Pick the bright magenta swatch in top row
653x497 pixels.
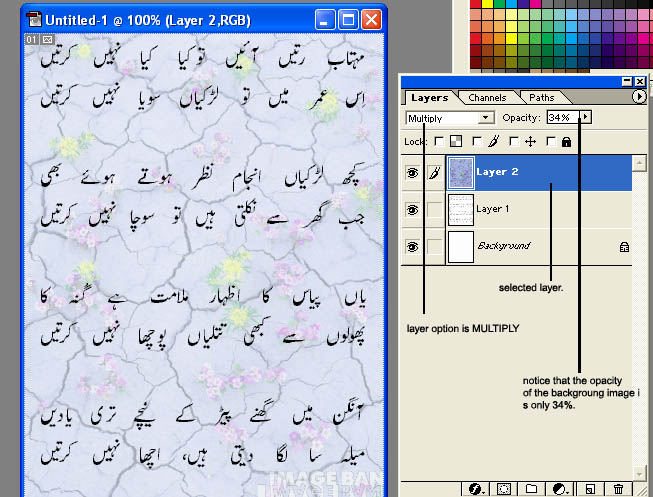(536, 4)
